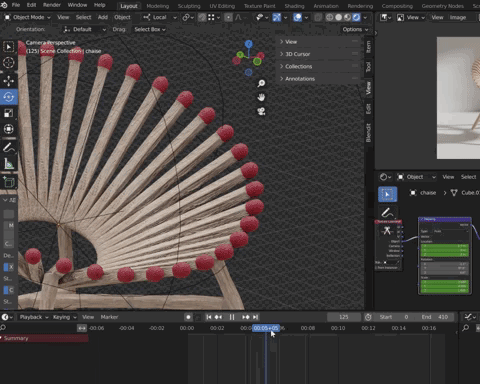Select the node editor Annotate tool

point(387,212)
